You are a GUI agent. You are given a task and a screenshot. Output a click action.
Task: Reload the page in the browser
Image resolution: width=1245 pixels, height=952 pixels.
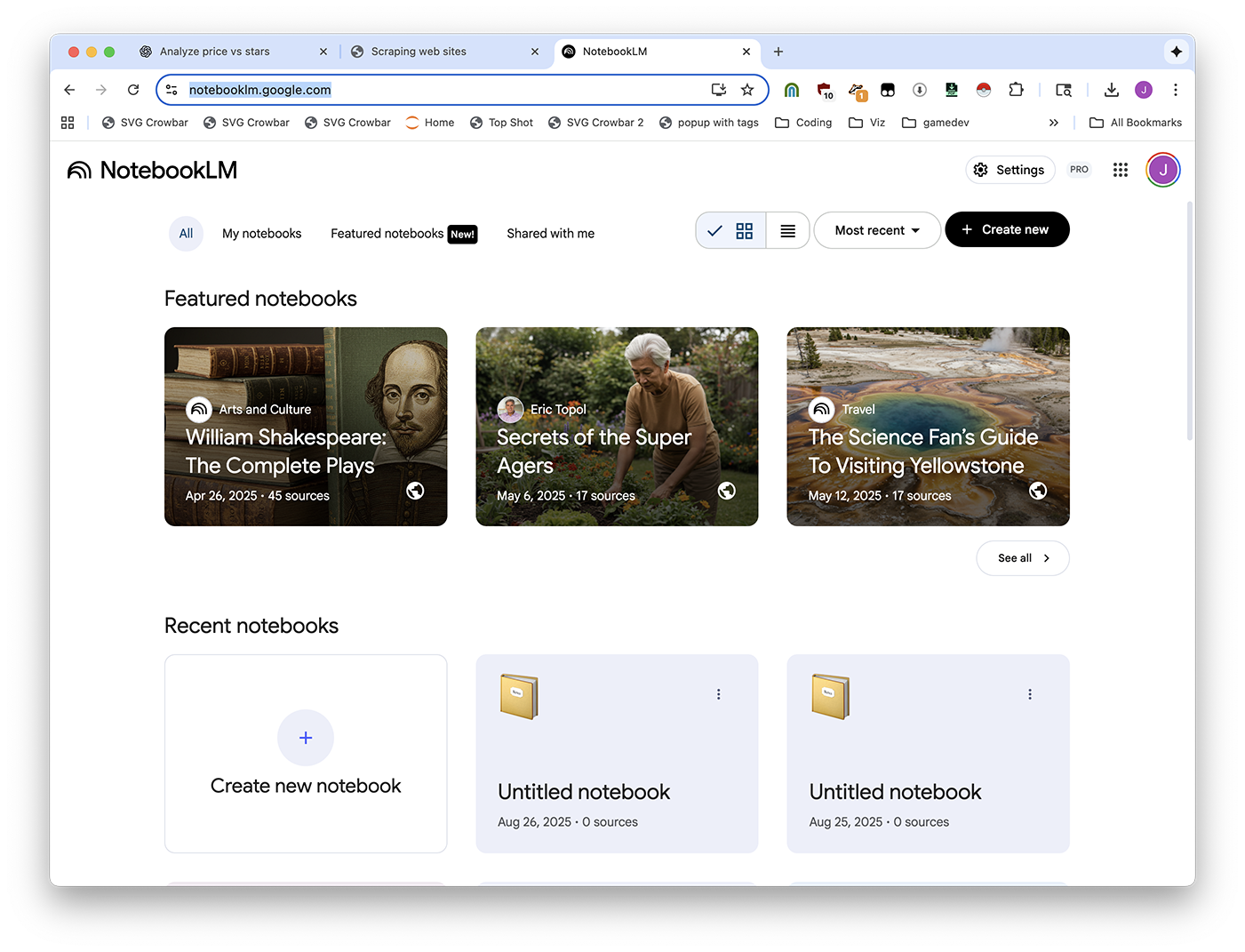133,90
